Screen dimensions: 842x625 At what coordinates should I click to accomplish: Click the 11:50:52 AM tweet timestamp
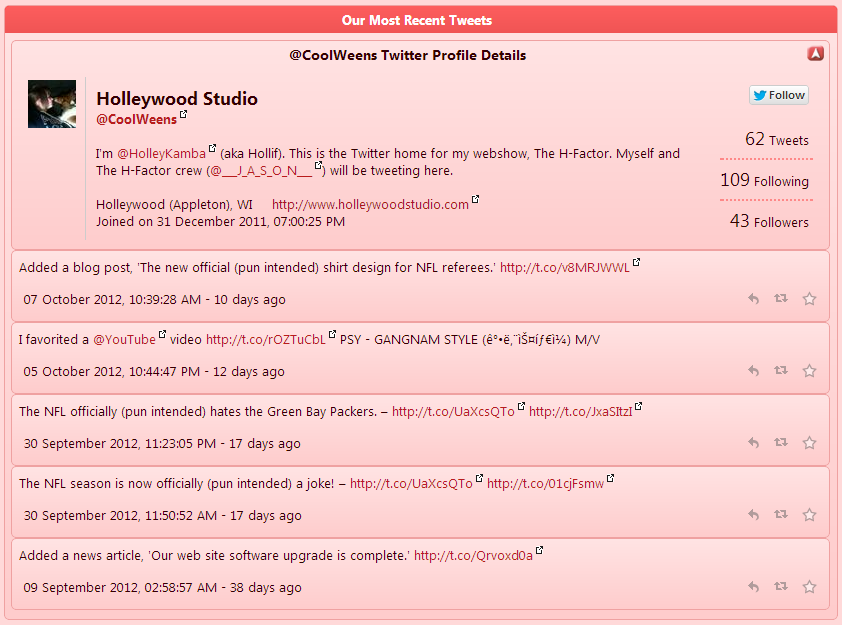coord(162,515)
